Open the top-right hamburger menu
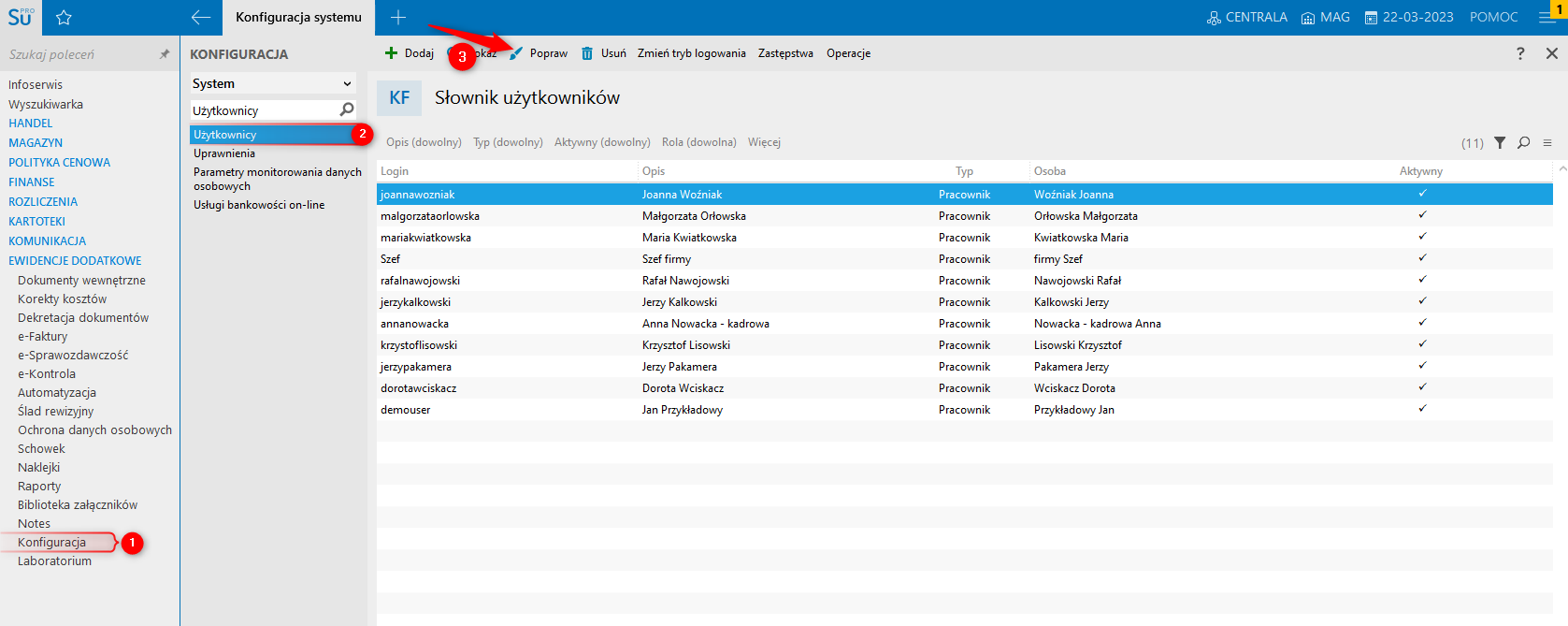The image size is (1568, 626). 1547,18
